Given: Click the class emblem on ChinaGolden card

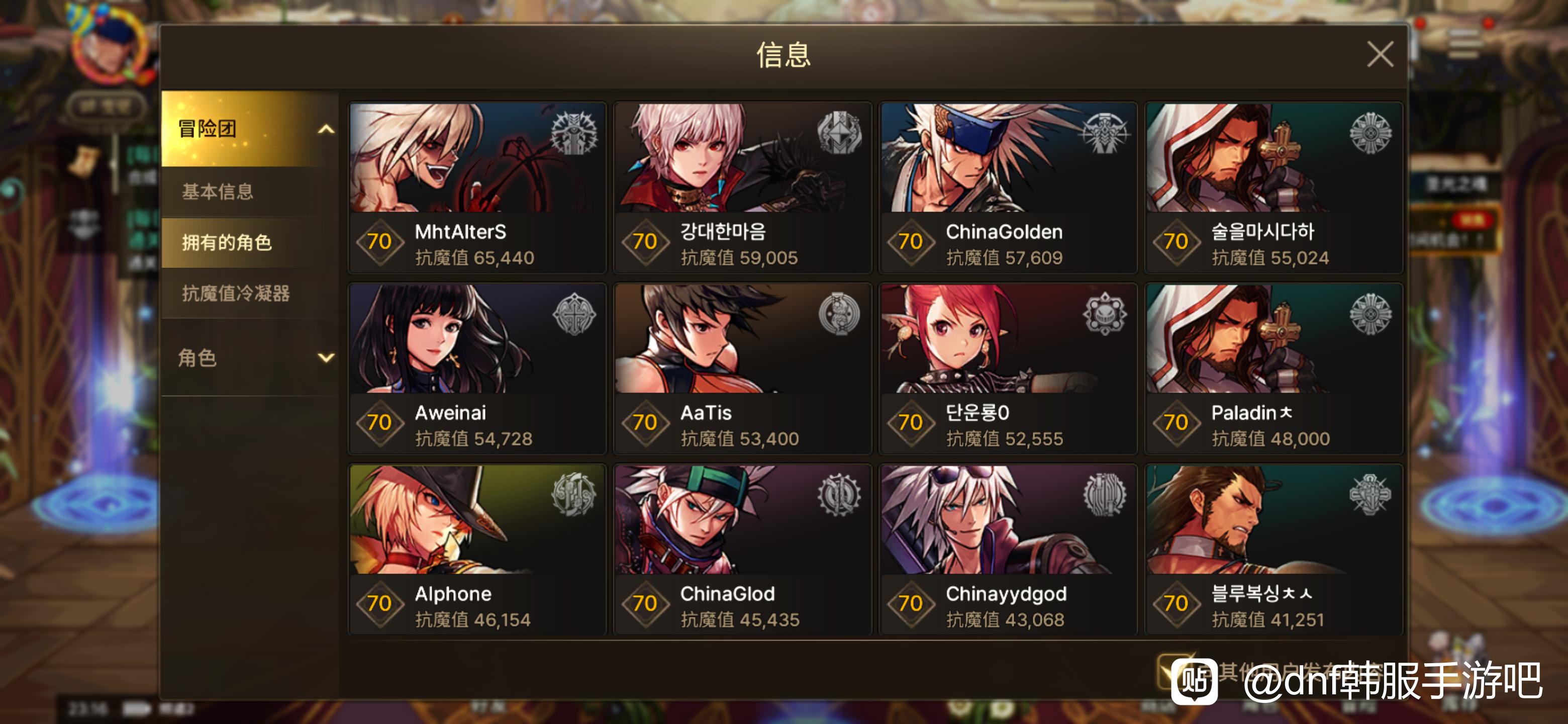Looking at the screenshot, I should pos(1105,133).
